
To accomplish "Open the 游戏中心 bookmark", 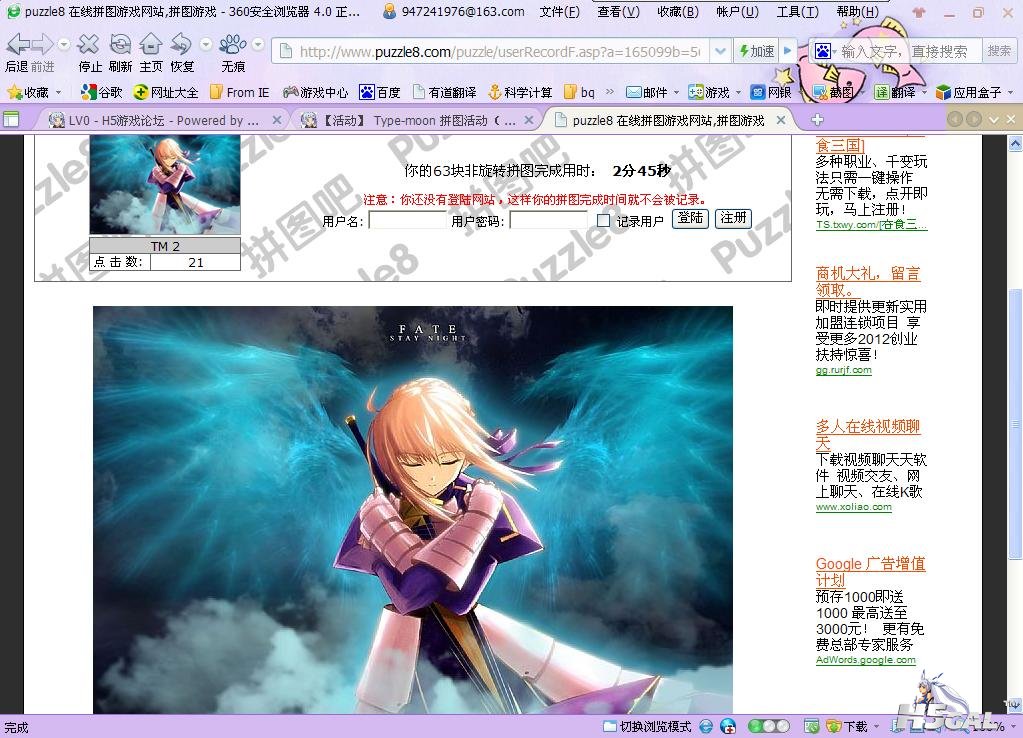I will coord(316,93).
